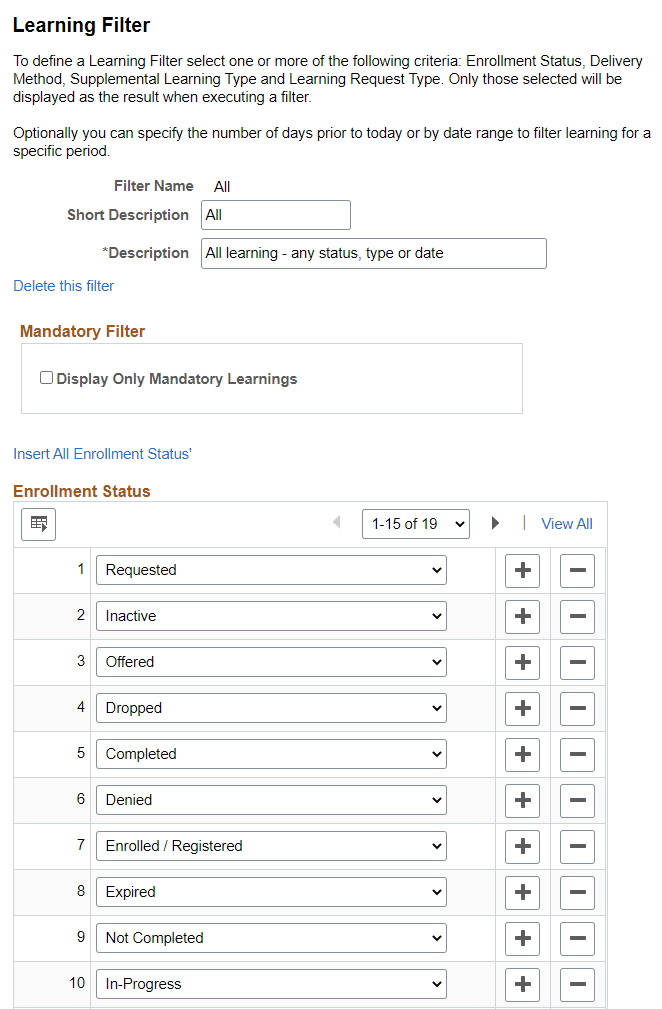
Task: Click the next page arrow in Enrollment Status grid
Action: [496, 523]
